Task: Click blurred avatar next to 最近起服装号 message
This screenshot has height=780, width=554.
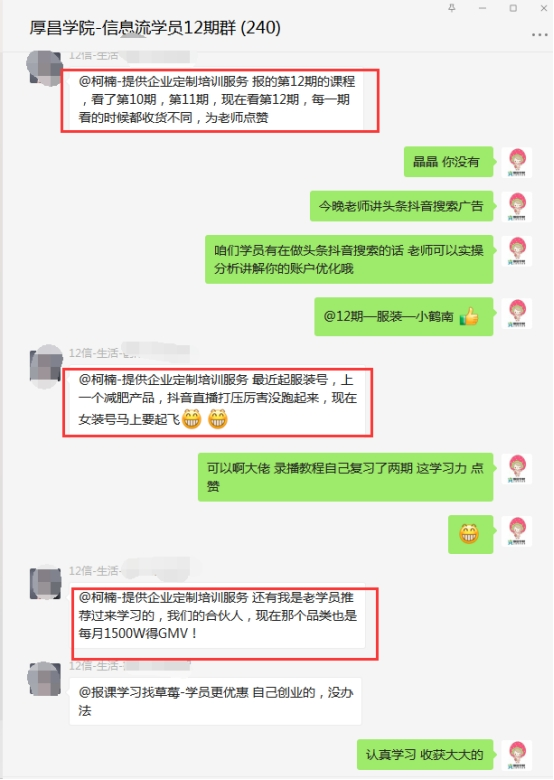Action: click(46, 366)
